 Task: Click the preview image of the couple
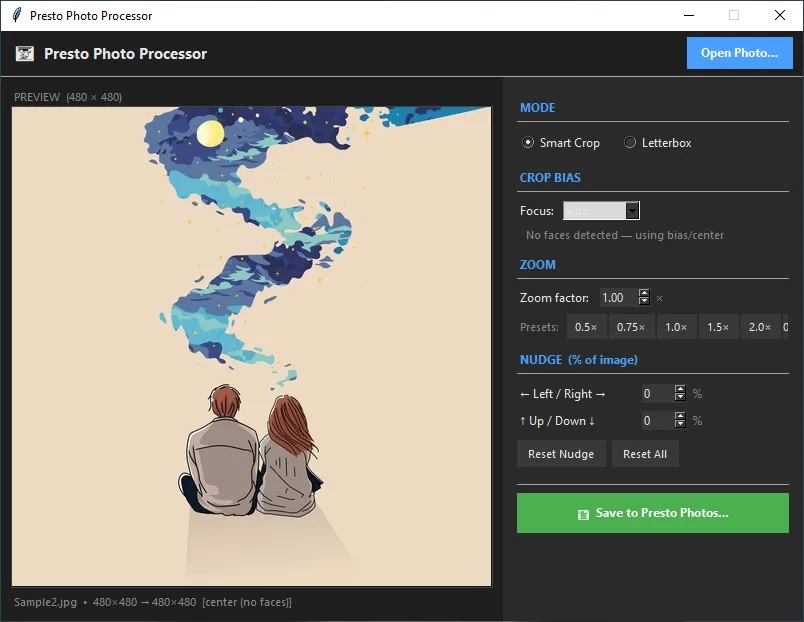tap(251, 346)
